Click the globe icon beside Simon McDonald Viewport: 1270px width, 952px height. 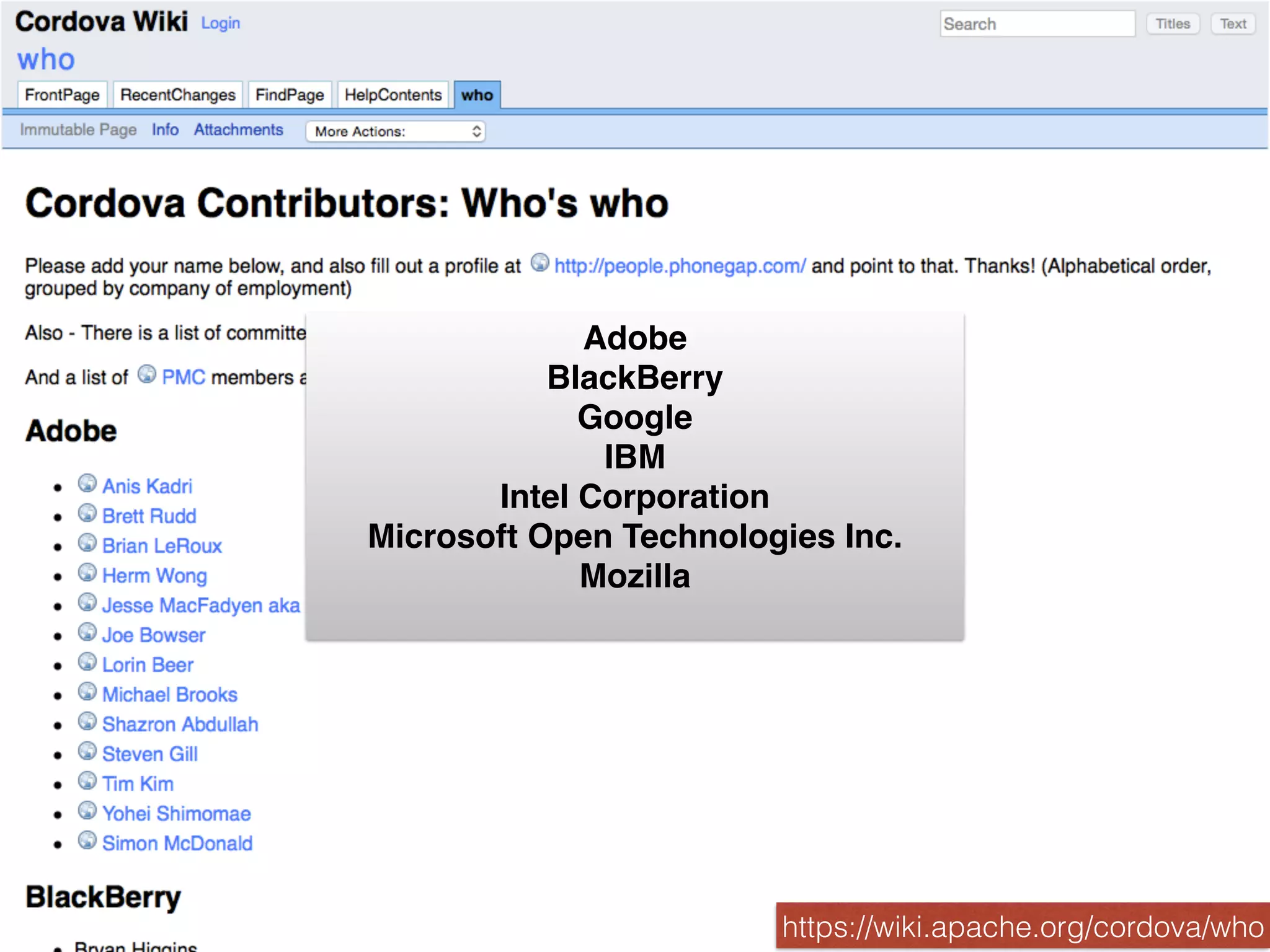tap(87, 840)
